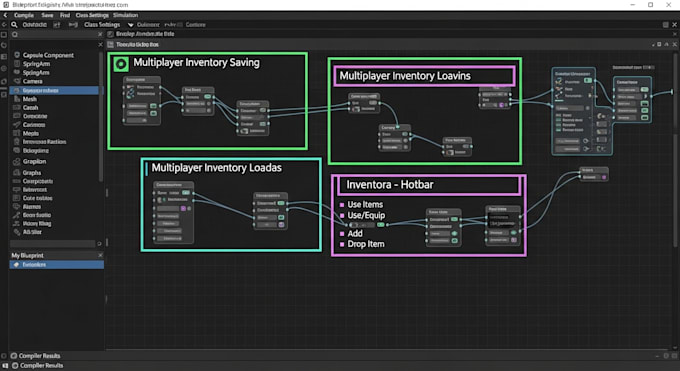
Task: Click the magnifier search icon in toolbar
Action: click(14, 25)
